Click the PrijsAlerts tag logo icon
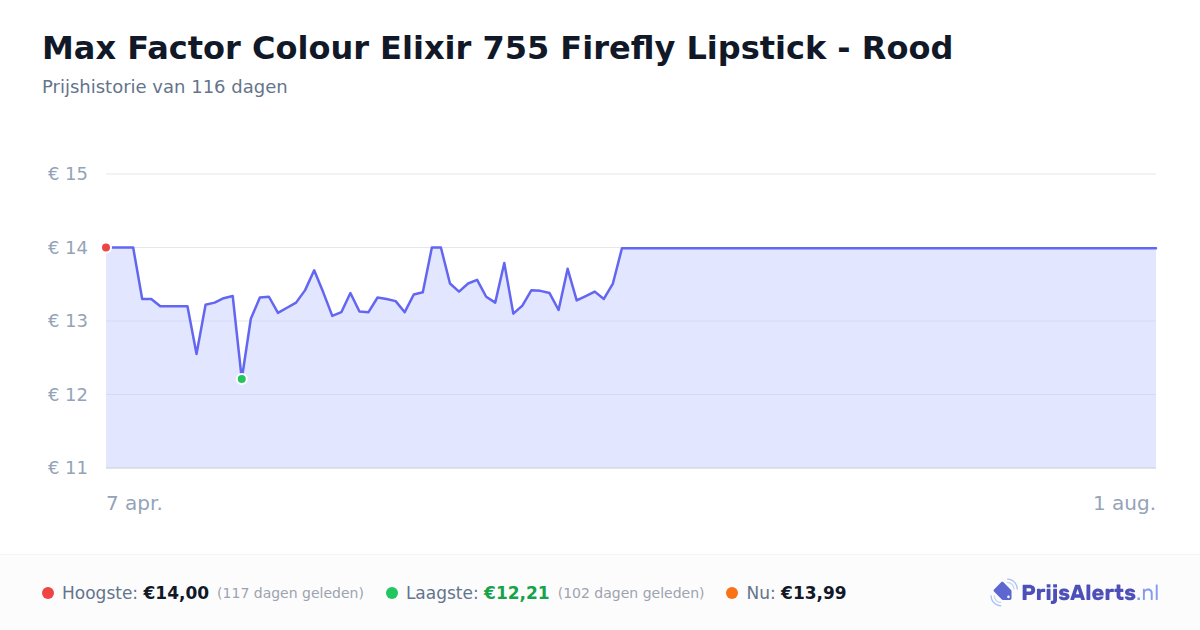Image resolution: width=1200 pixels, height=630 pixels. [x=1004, y=593]
